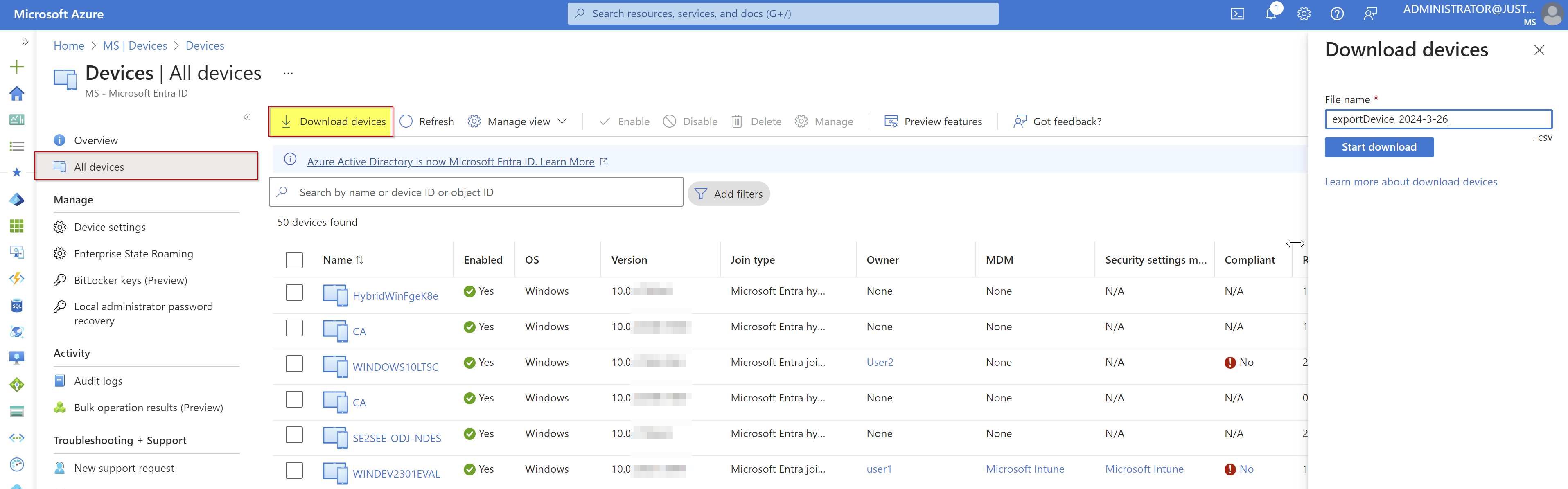Open the more options ellipsis beside title
Screen dimensions: 1568x489
tap(289, 74)
